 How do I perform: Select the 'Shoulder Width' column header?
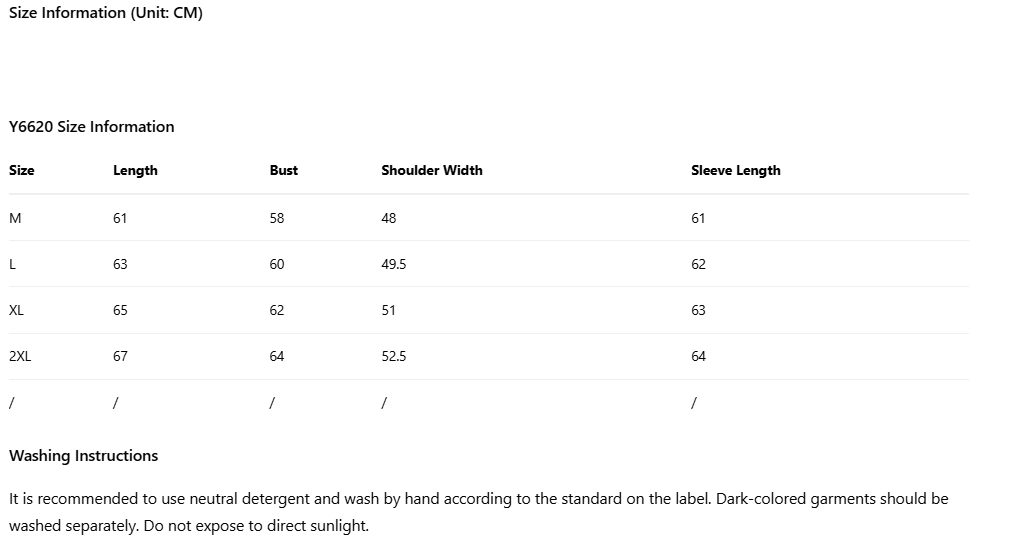(432, 171)
